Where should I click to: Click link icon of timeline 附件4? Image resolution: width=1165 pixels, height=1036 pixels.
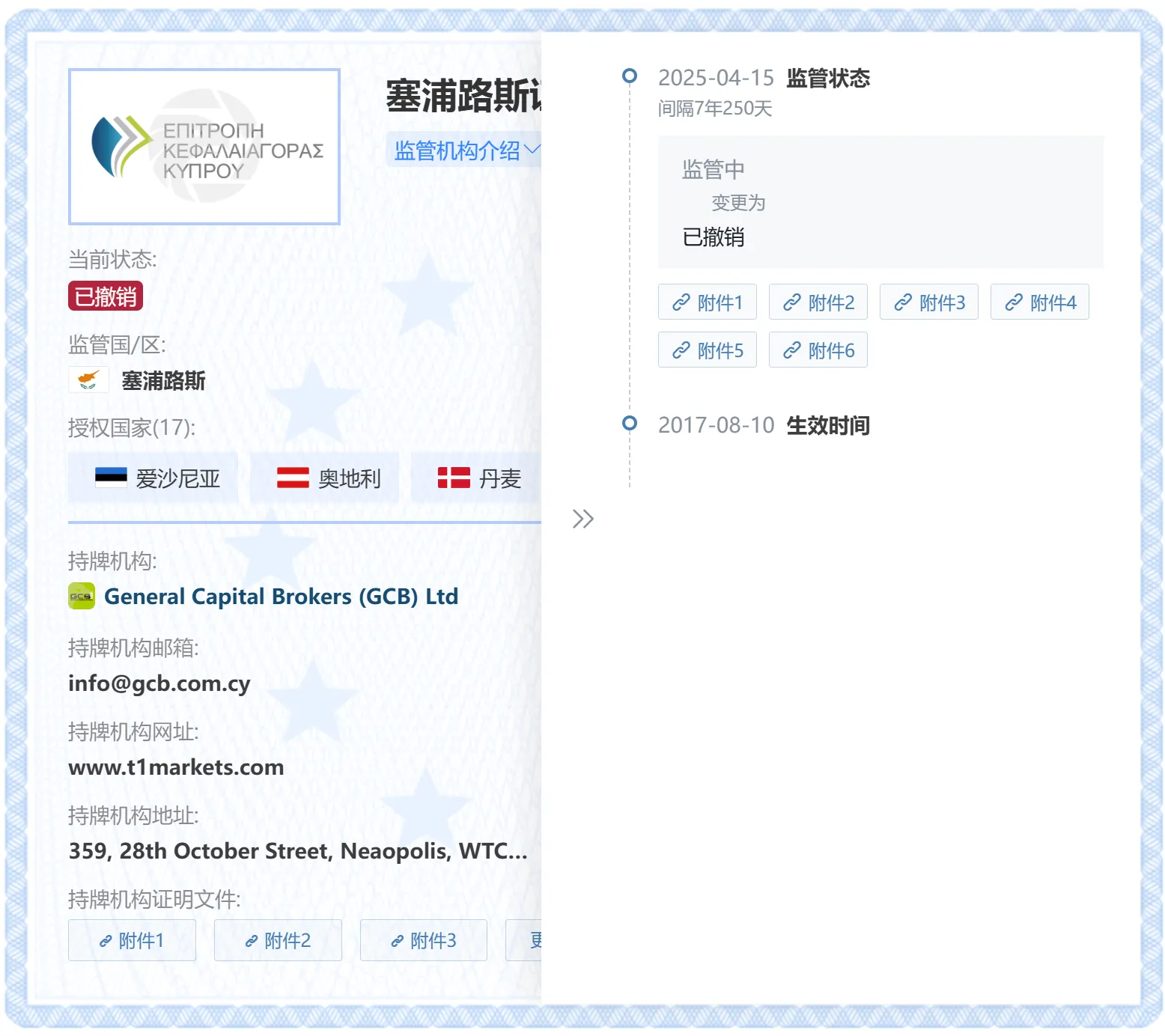pyautogui.click(x=1014, y=302)
